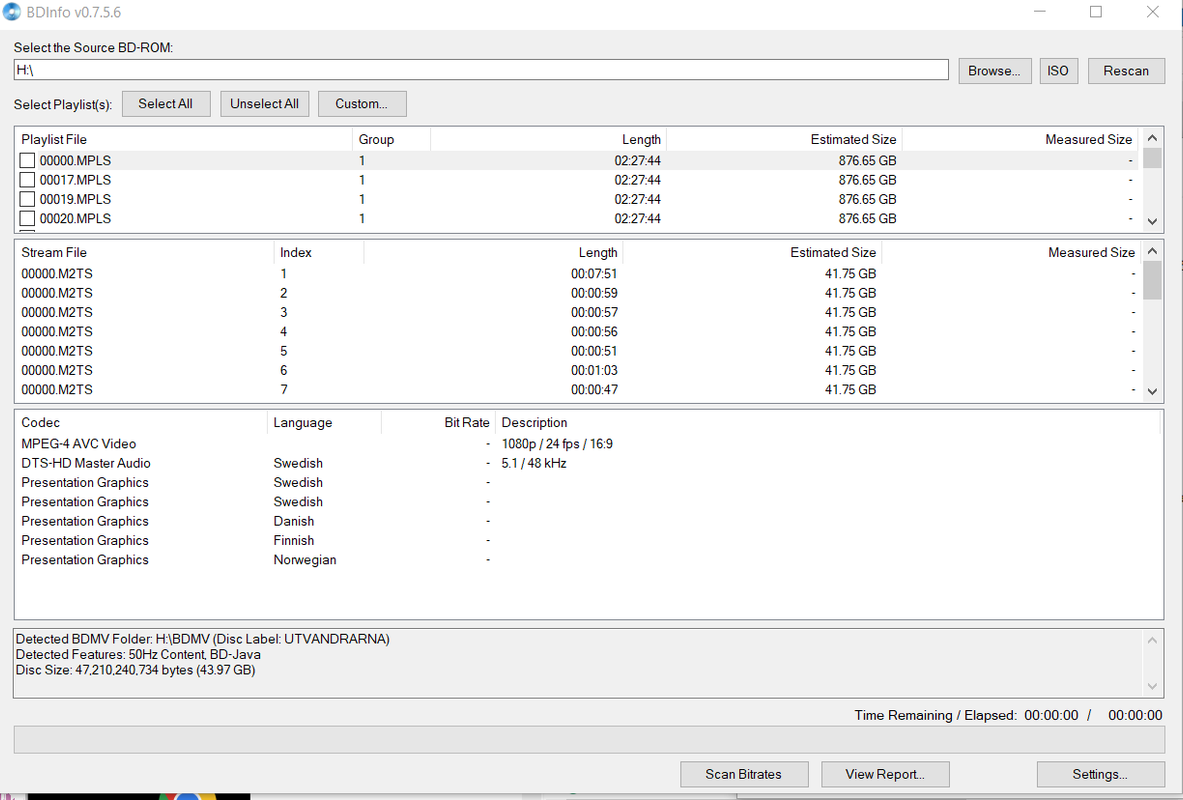Click Stream File column header
This screenshot has width=1183, height=800.
[x=144, y=253]
